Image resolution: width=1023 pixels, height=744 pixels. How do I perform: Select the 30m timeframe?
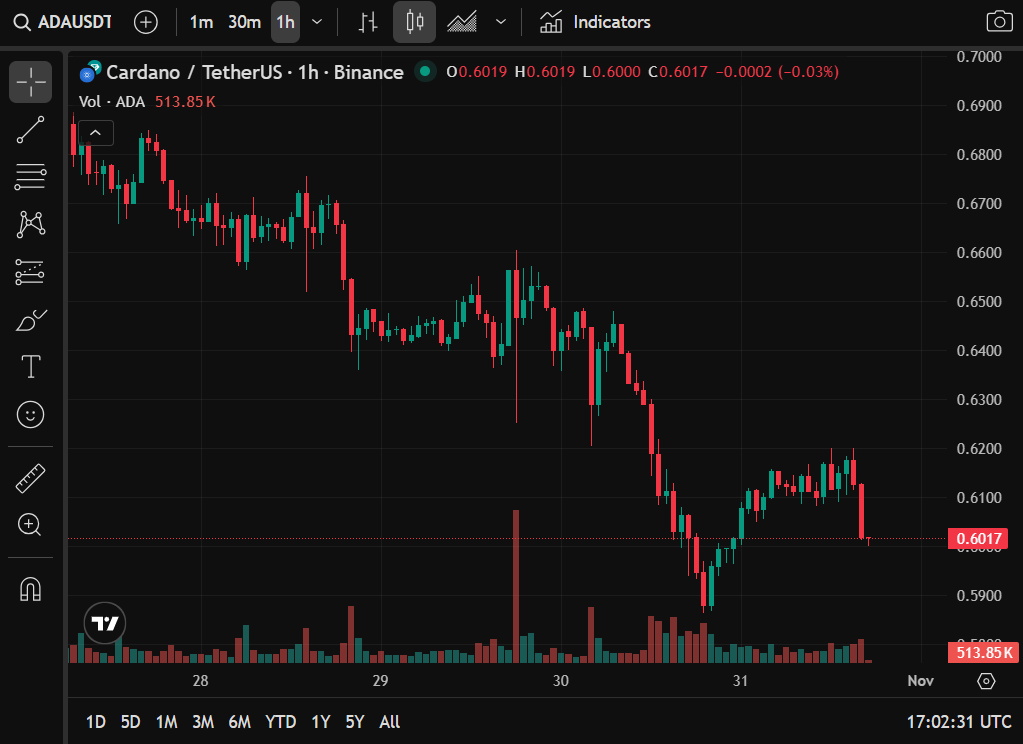244,22
